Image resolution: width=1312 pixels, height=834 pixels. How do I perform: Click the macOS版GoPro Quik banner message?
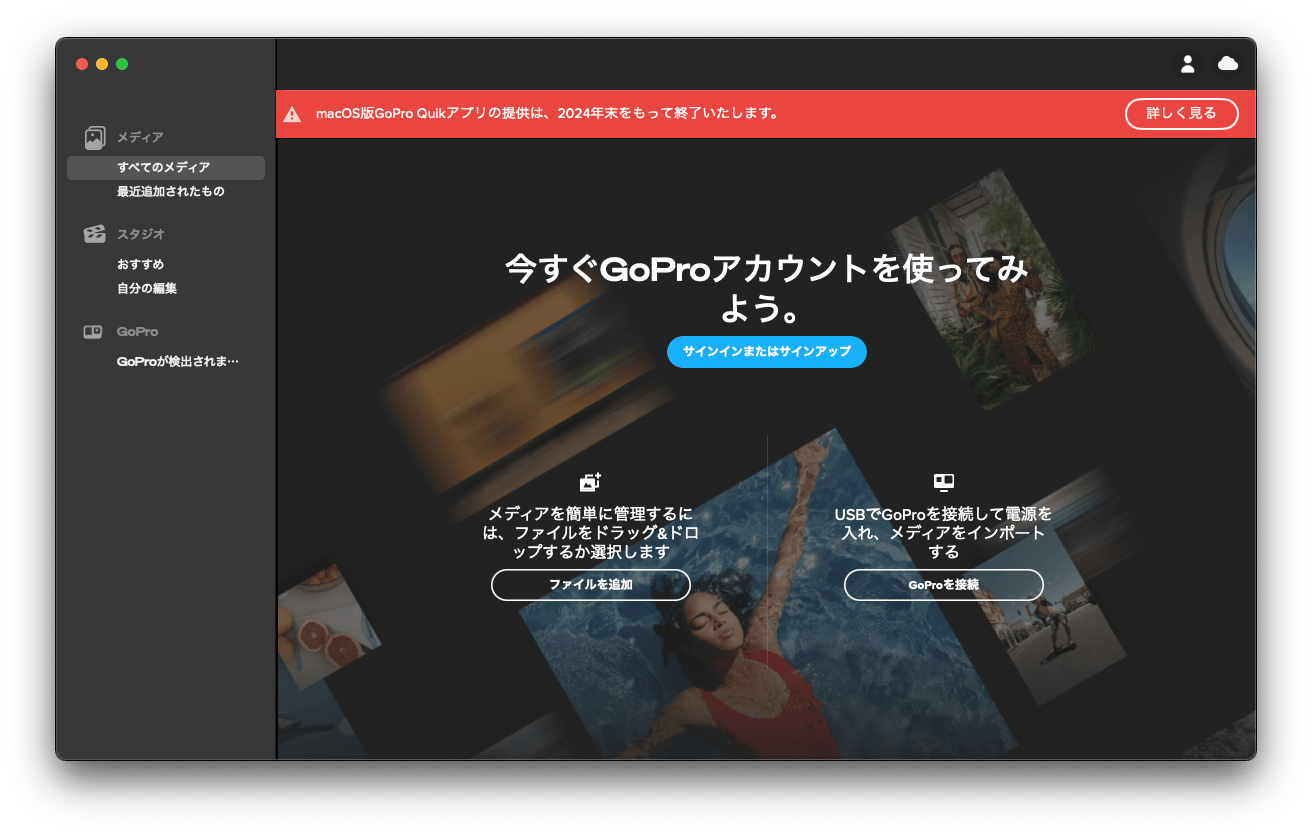(x=547, y=114)
